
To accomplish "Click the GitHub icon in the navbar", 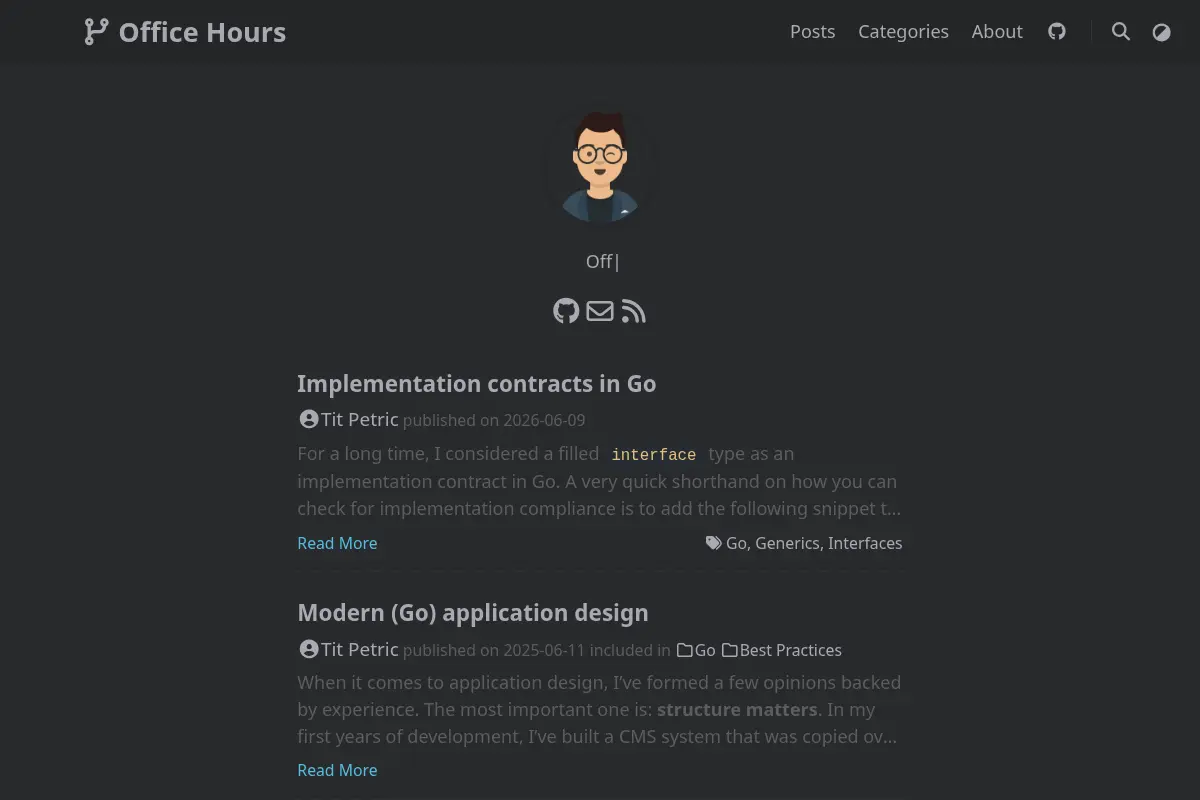I will click(1057, 32).
